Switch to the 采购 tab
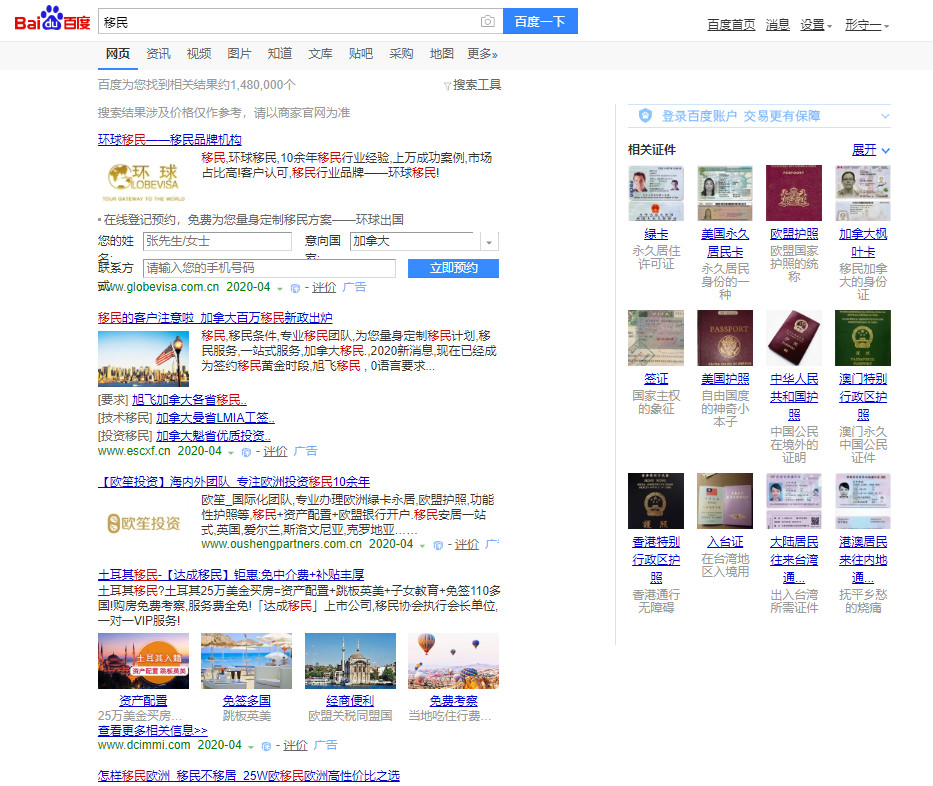The height and width of the screenshot is (786, 933). click(x=401, y=54)
